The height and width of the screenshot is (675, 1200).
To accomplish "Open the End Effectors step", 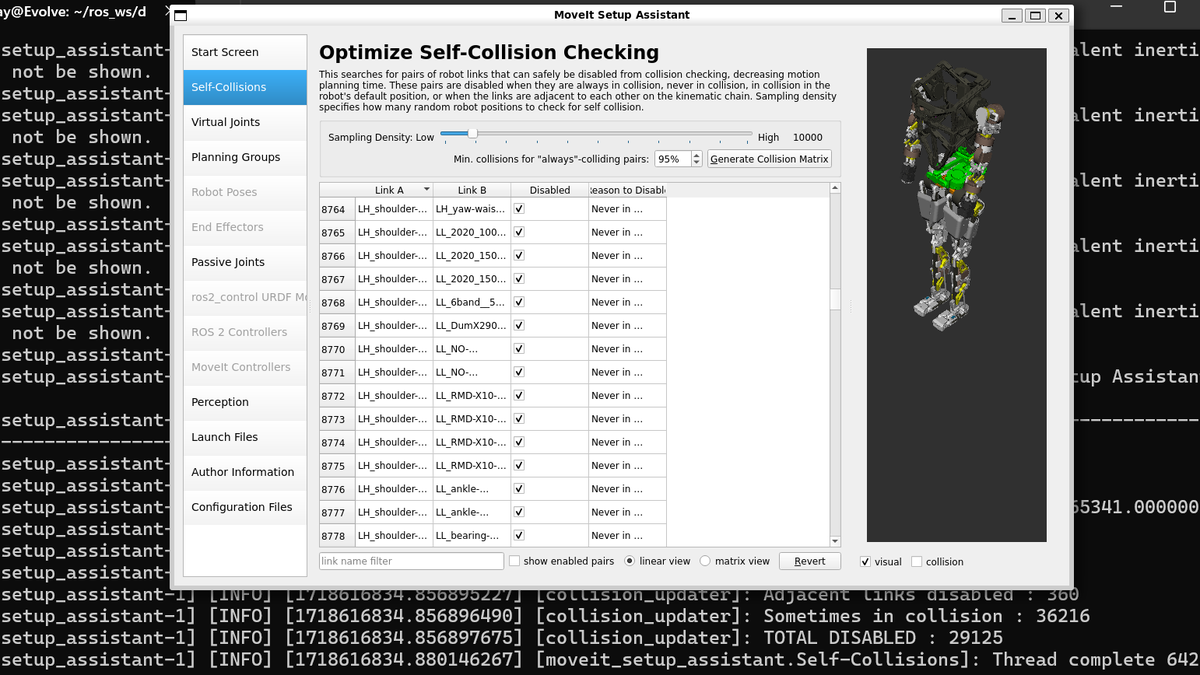I will pyautogui.click(x=245, y=227).
